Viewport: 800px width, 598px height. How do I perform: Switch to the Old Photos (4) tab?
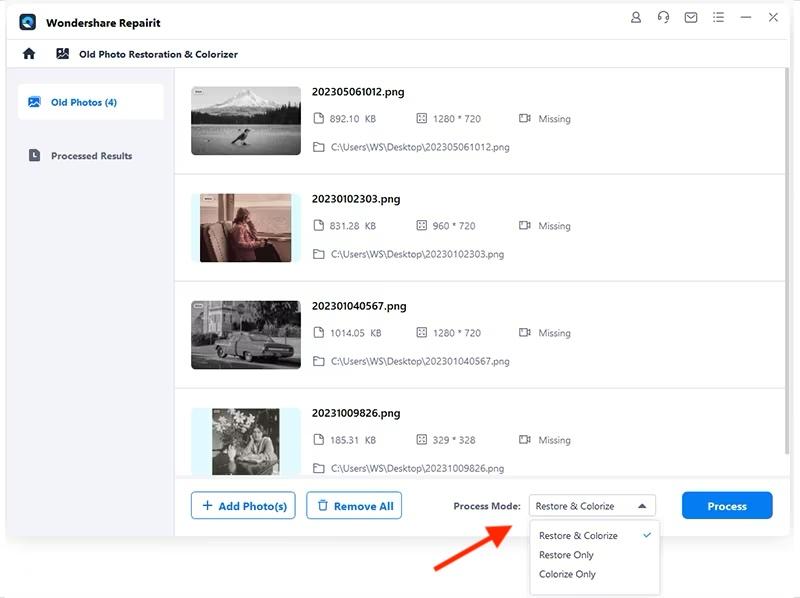coord(90,102)
